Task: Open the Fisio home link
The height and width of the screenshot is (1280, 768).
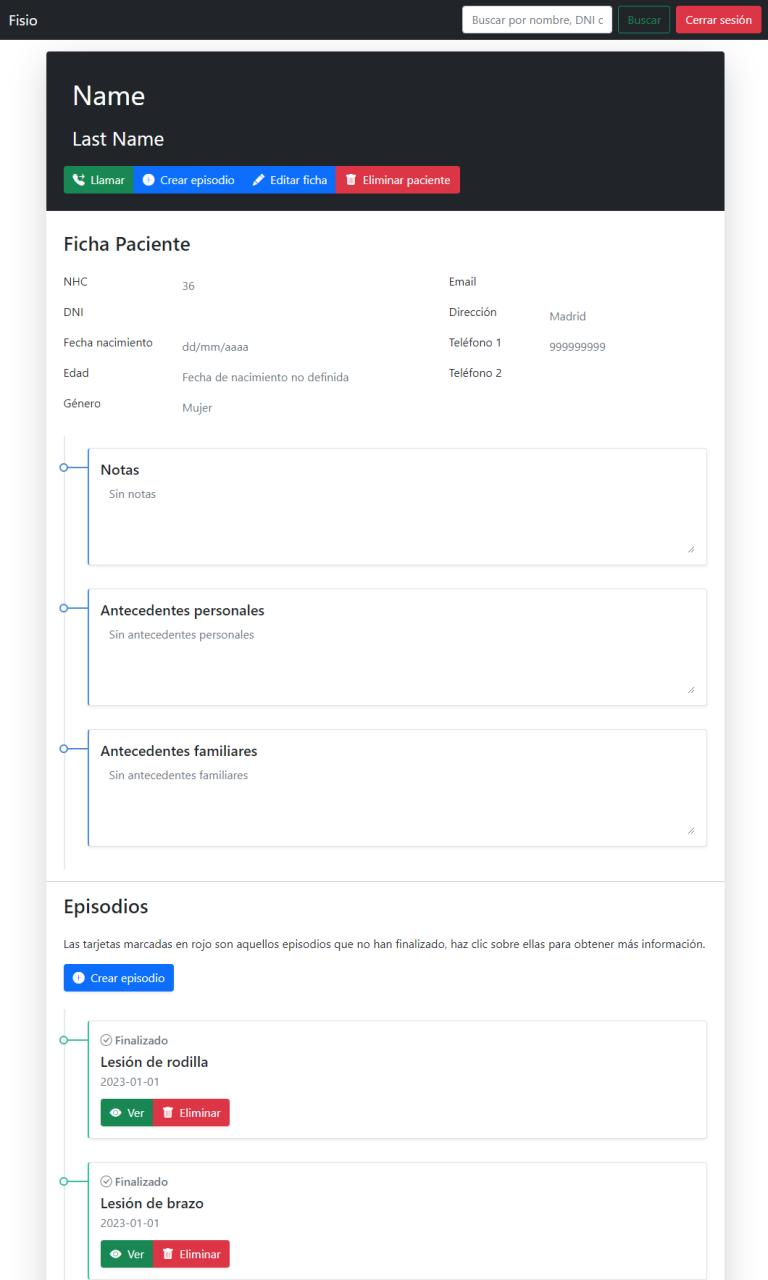Action: click(23, 19)
